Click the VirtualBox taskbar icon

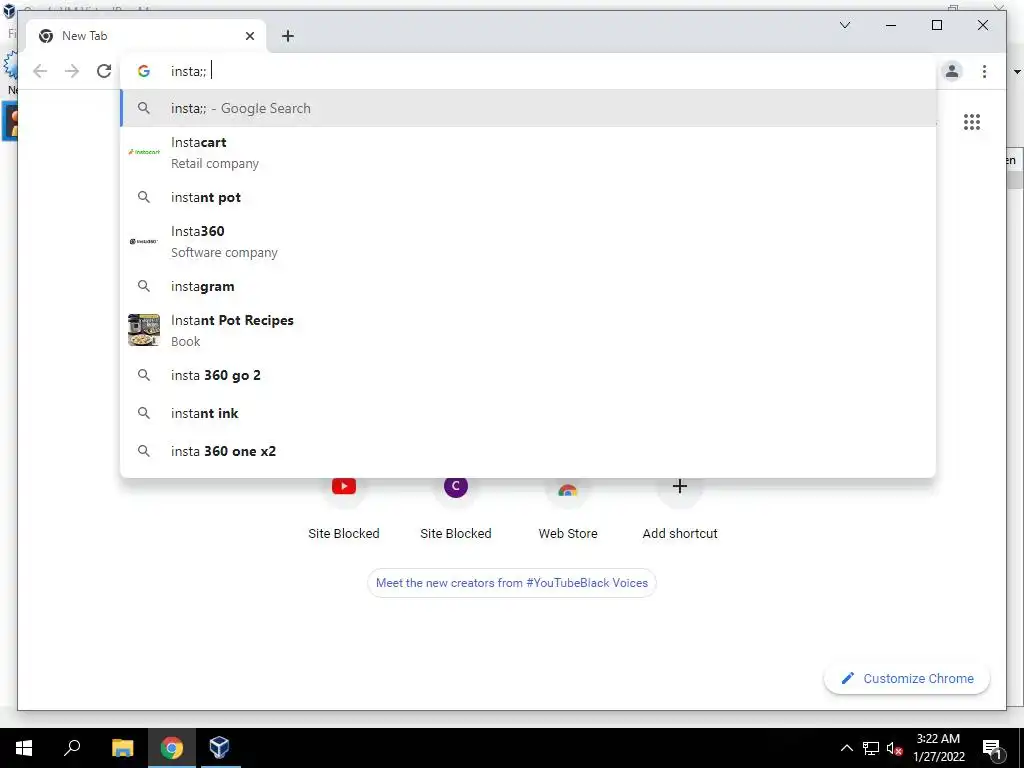pyautogui.click(x=219, y=748)
